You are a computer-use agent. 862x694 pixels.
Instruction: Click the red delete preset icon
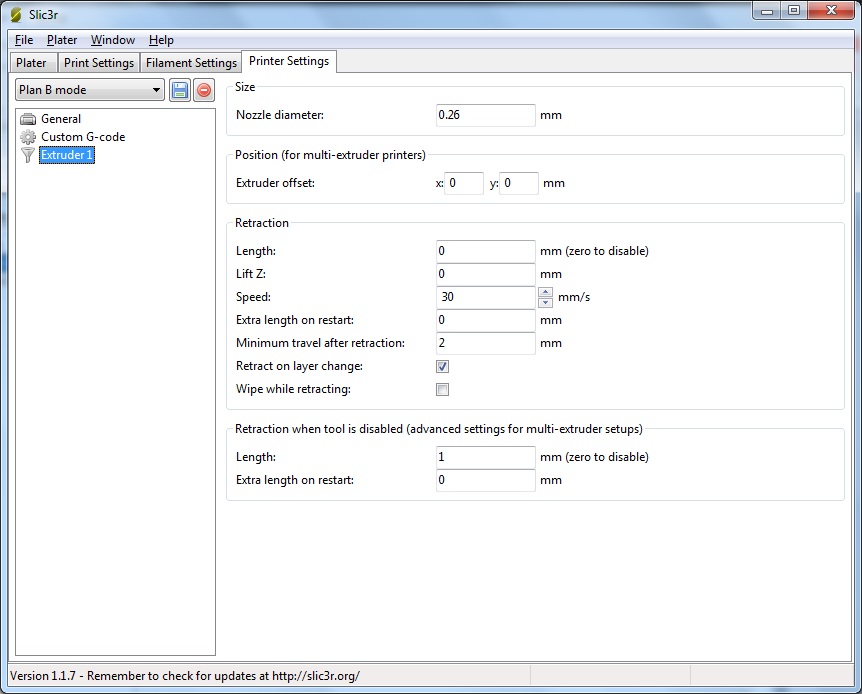204,90
